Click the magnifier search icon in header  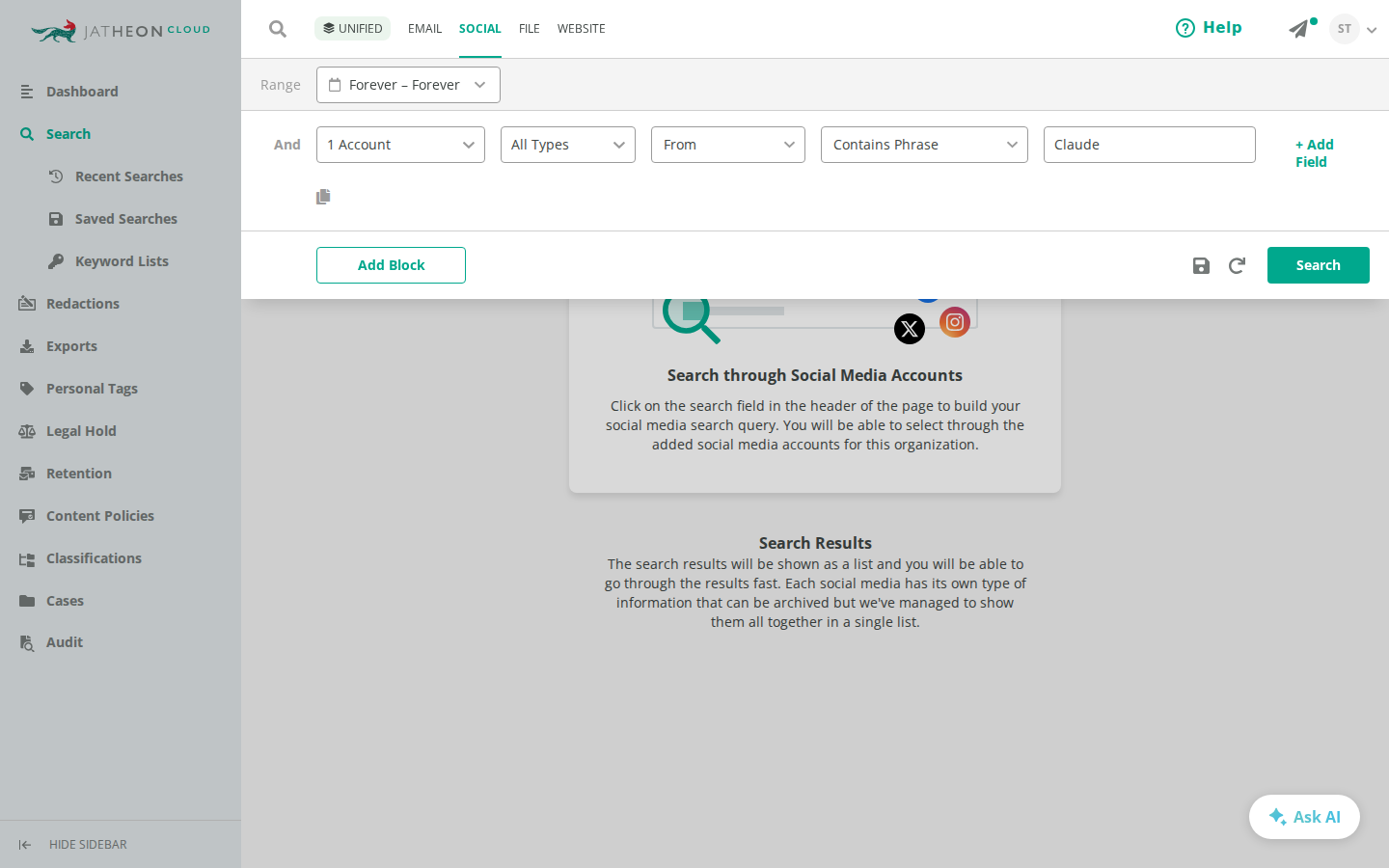[278, 29]
